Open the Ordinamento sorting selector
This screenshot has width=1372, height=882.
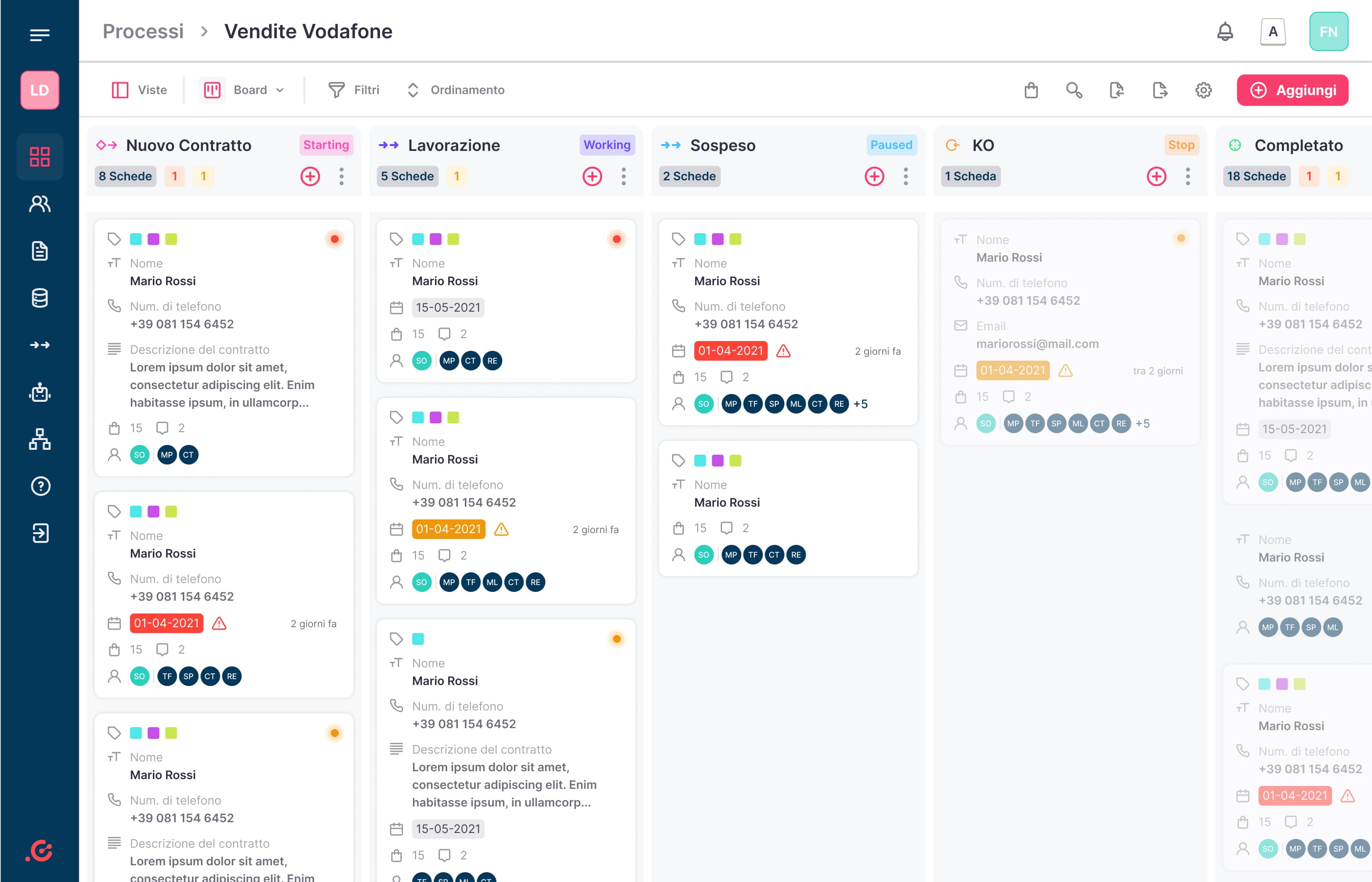456,90
